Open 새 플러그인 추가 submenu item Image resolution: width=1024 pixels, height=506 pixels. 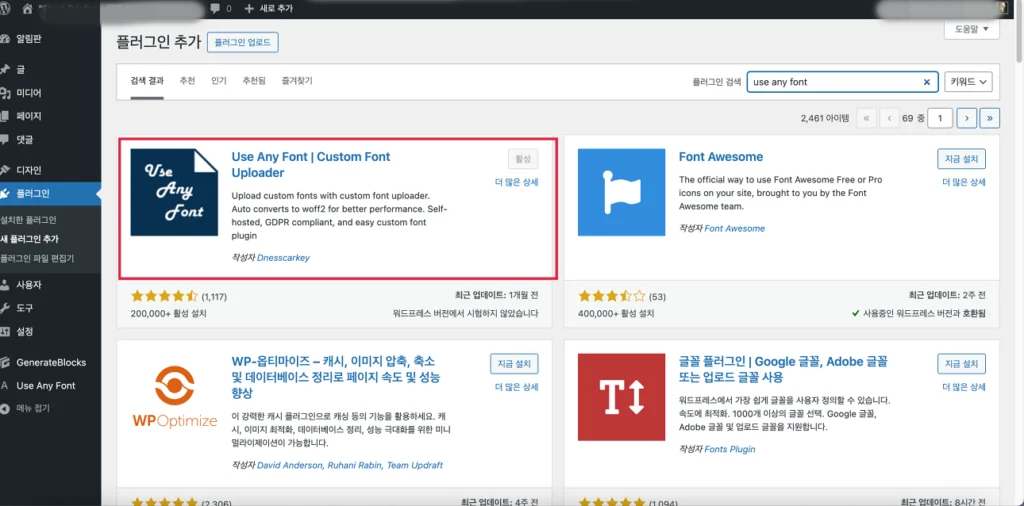pos(29,239)
